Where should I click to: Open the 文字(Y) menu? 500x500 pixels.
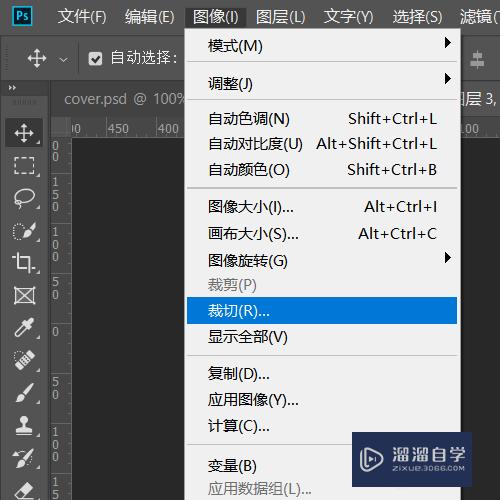coord(348,17)
